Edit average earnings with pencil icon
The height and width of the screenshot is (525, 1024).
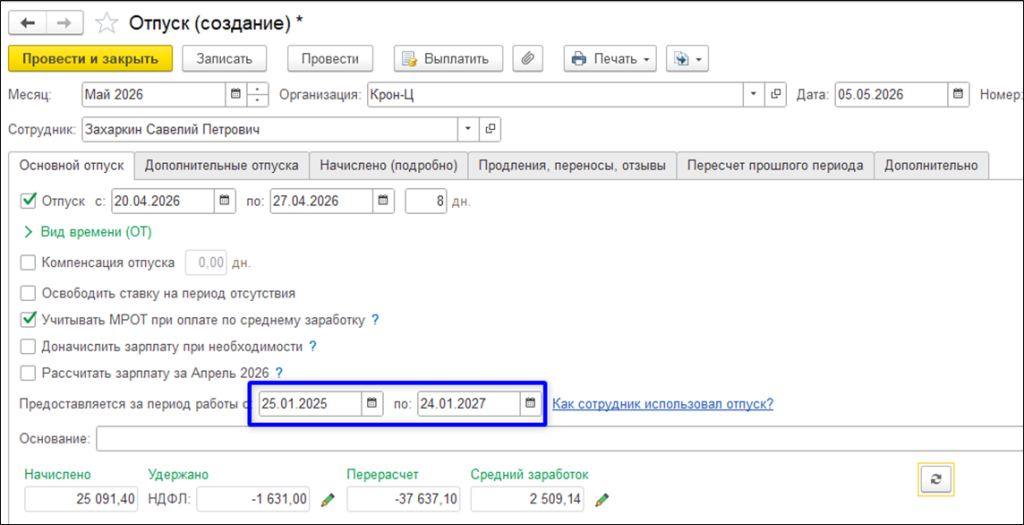(x=603, y=500)
